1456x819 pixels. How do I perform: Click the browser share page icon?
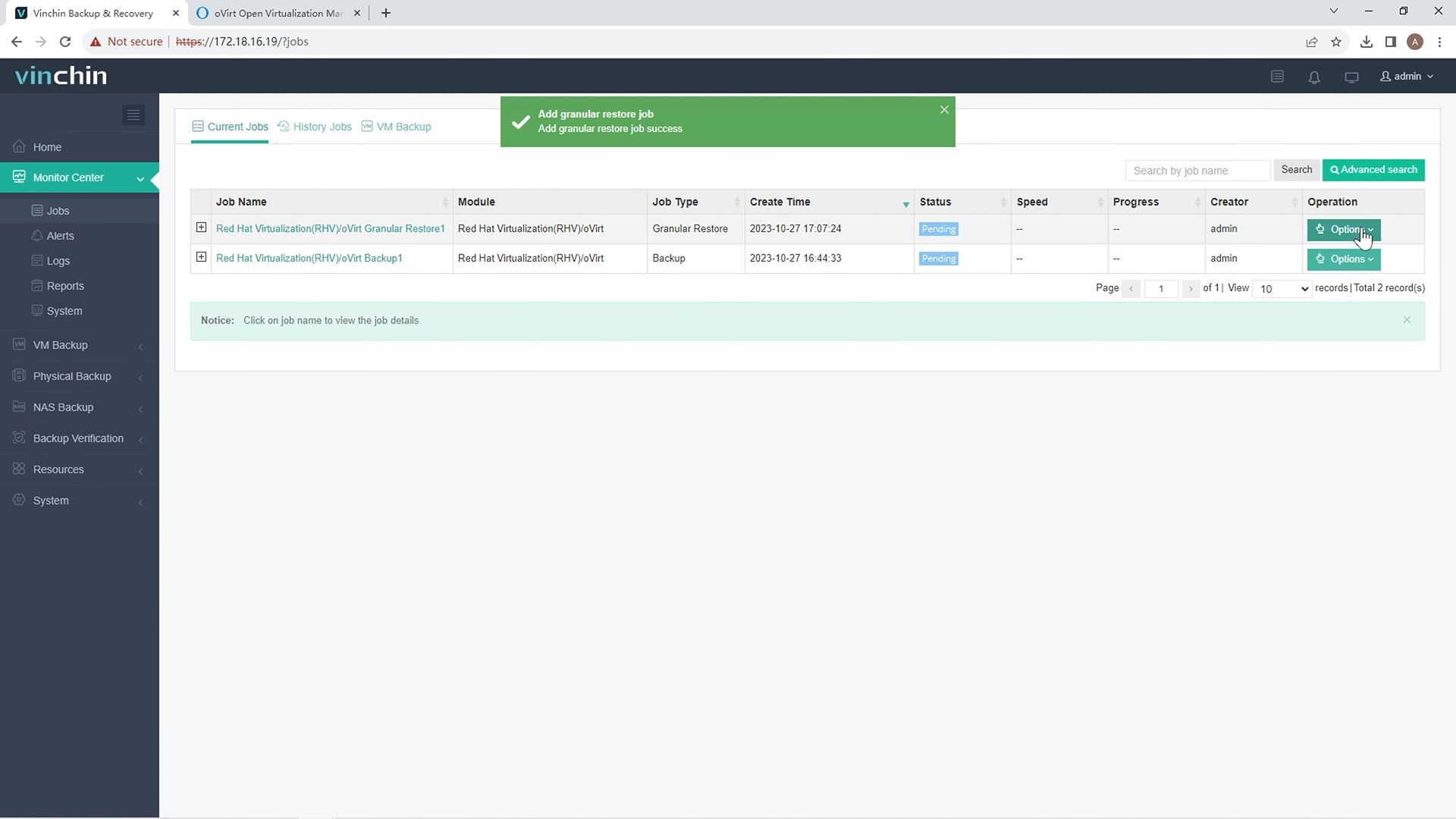point(1311,42)
